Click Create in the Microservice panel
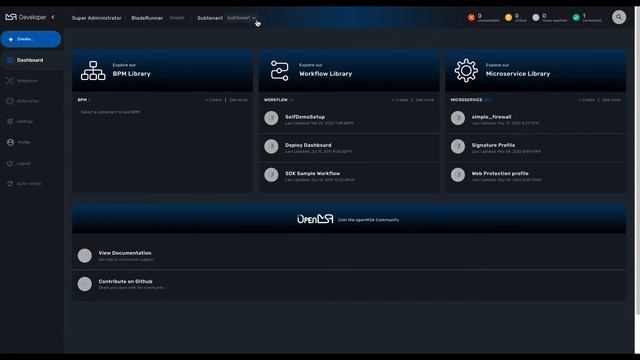Screen dimensions: 640x360 click(587, 100)
